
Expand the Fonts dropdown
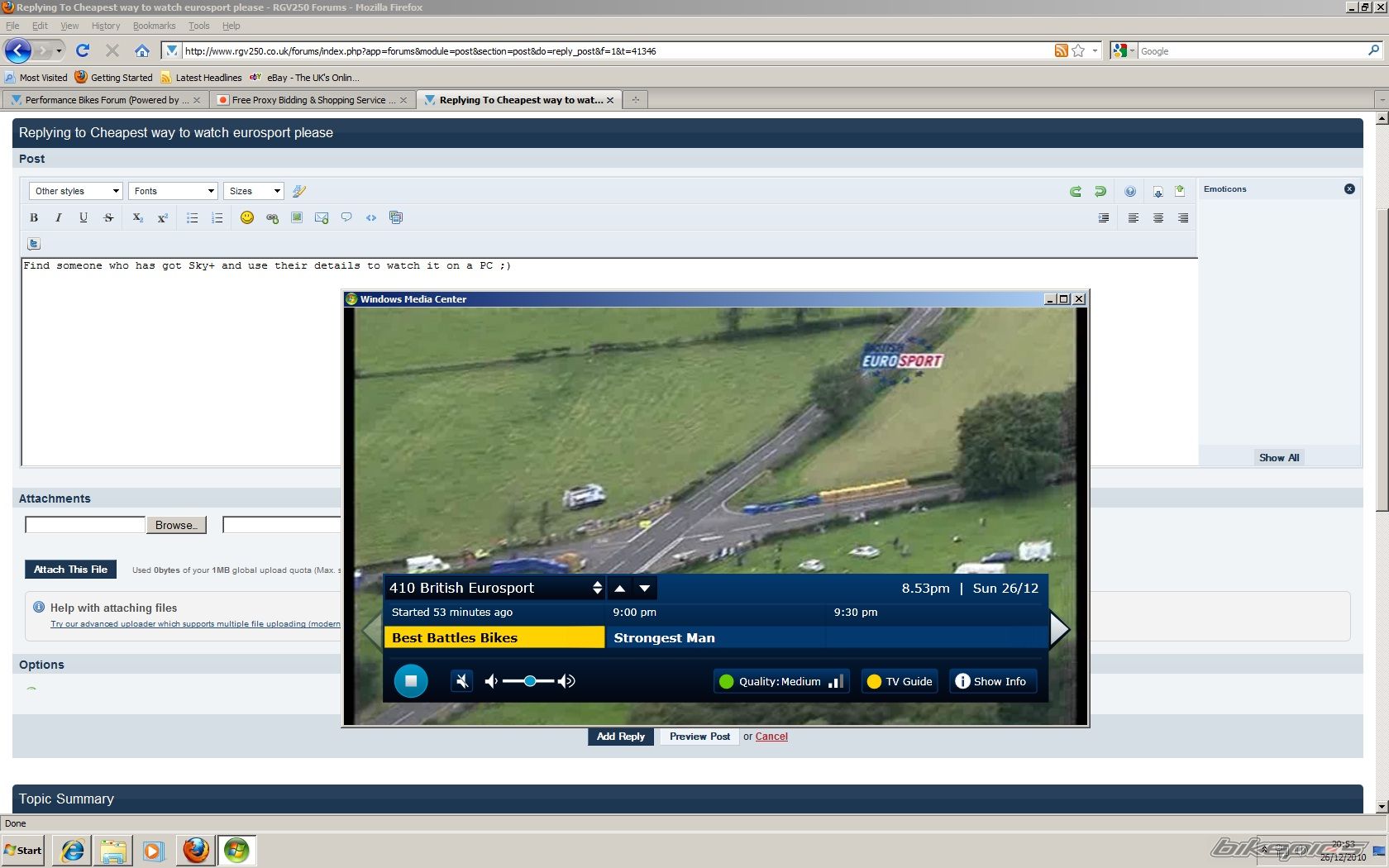coord(173,191)
